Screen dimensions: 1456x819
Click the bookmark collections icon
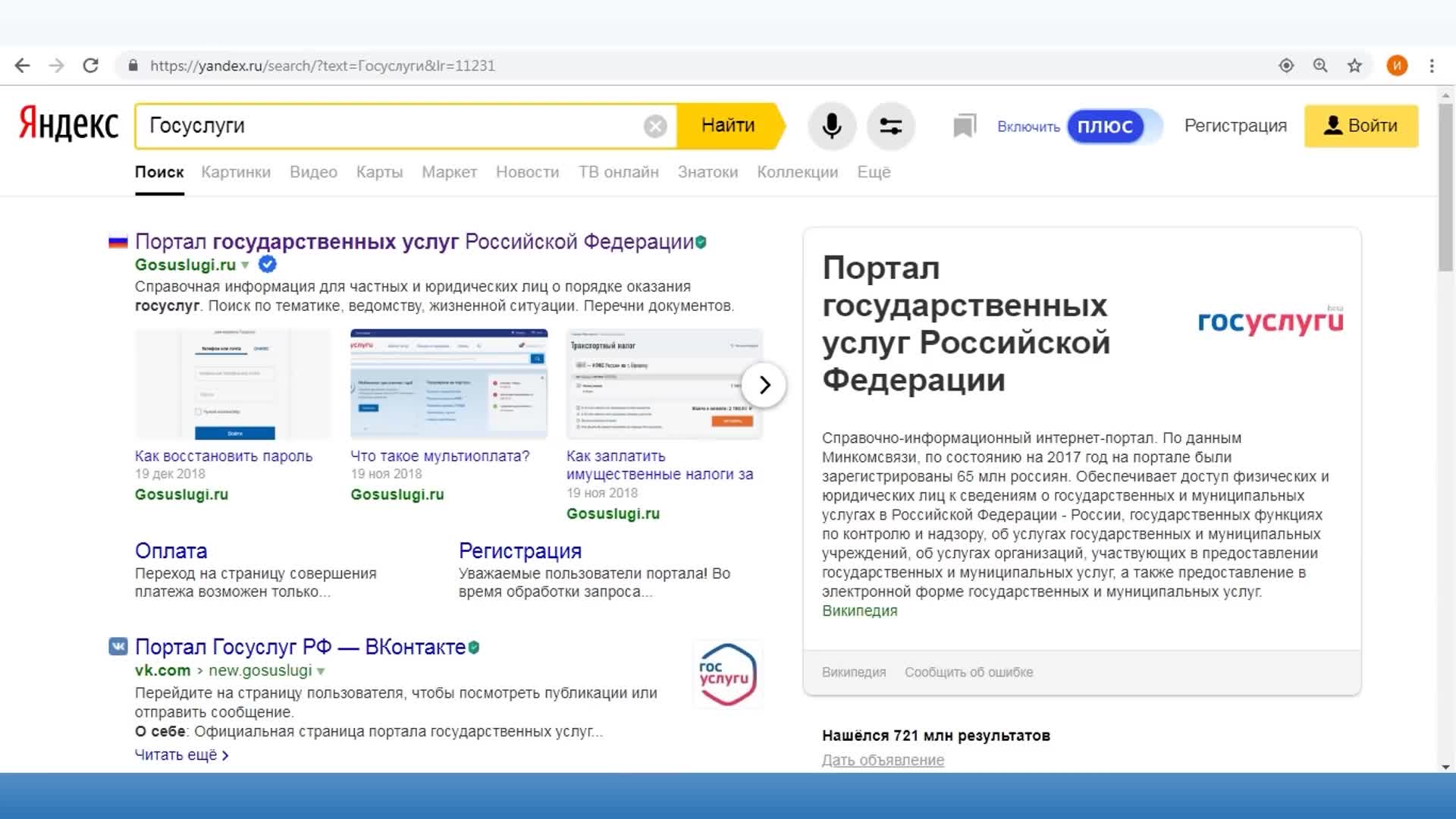pyautogui.click(x=964, y=126)
